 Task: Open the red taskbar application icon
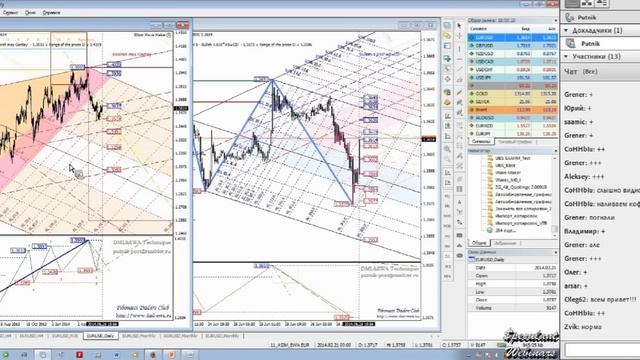(x=79, y=355)
